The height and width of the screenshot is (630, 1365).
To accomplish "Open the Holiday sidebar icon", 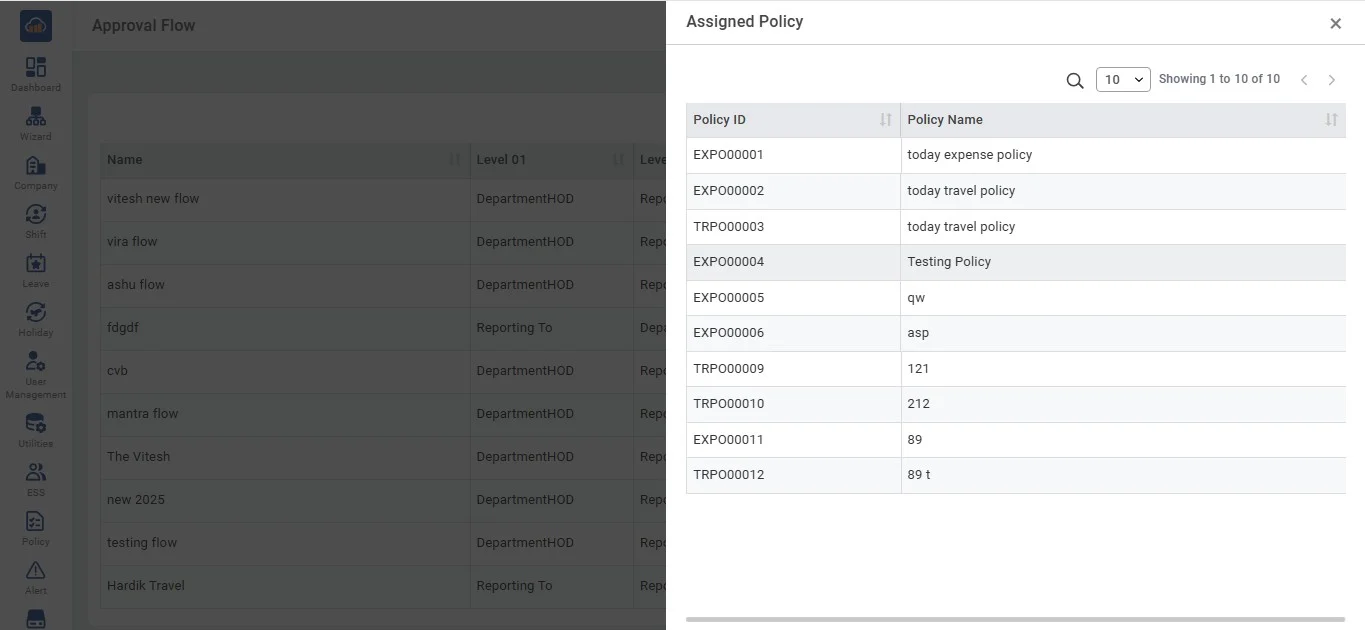I will point(36,313).
